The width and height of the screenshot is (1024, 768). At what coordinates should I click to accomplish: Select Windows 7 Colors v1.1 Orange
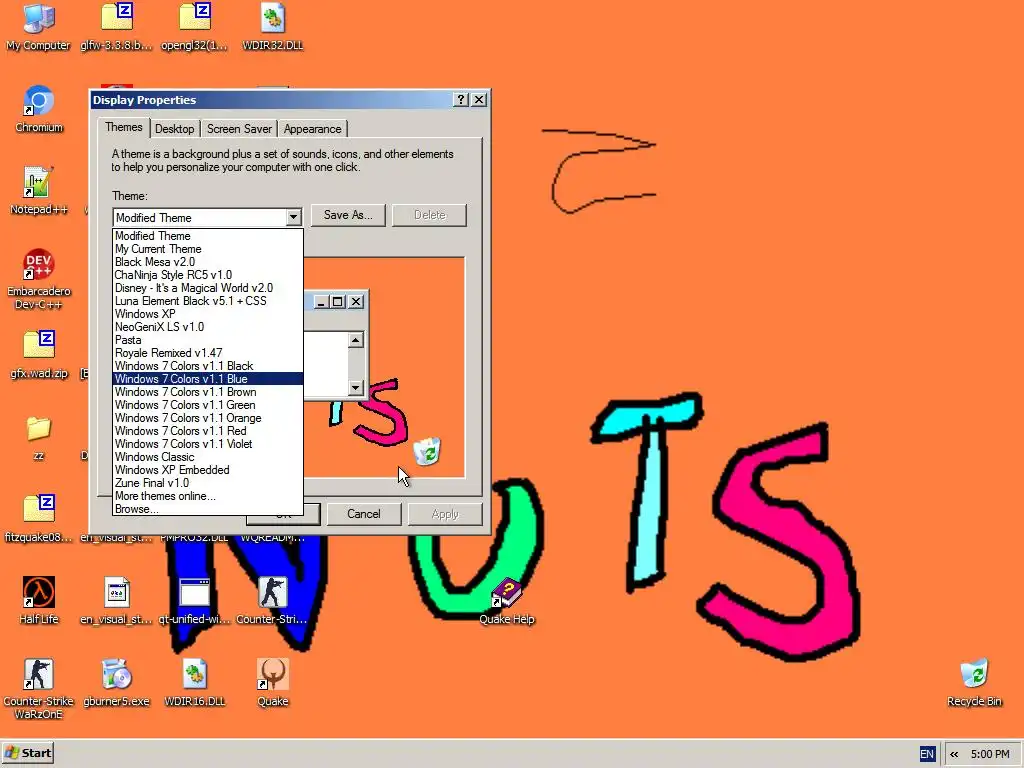pyautogui.click(x=208, y=418)
